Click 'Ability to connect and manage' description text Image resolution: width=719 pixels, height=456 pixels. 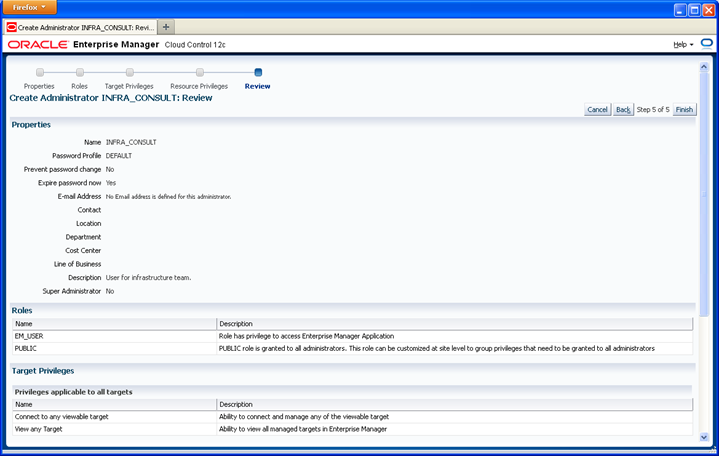pyautogui.click(x=304, y=417)
